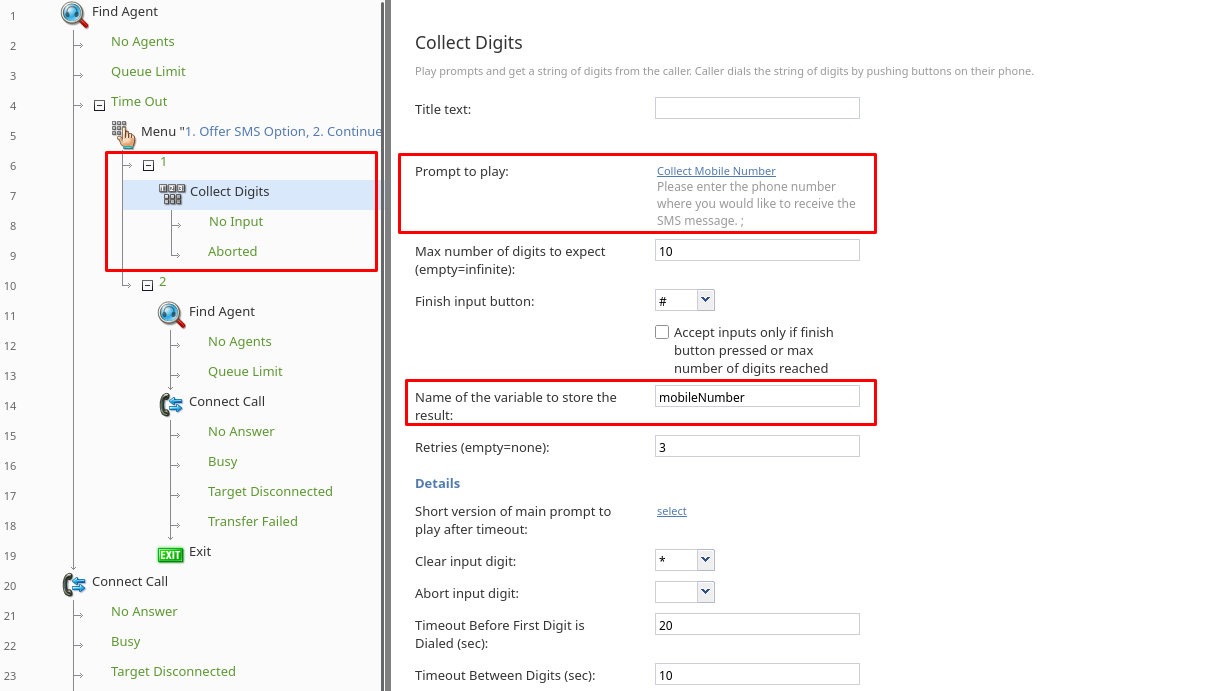Click the bottom Connect Call phone icon
1219x691 pixels.
(x=74, y=583)
